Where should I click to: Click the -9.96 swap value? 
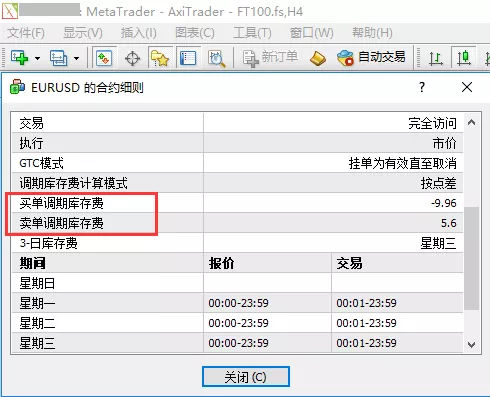point(444,203)
